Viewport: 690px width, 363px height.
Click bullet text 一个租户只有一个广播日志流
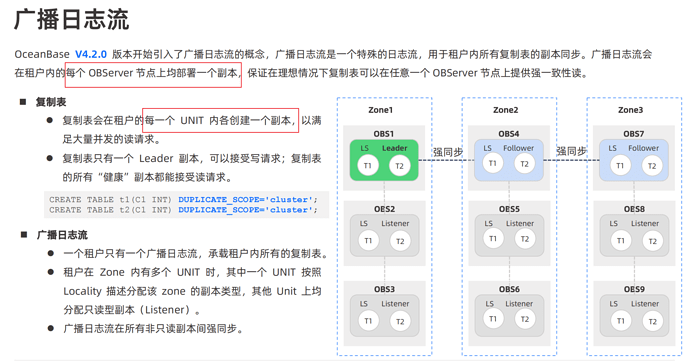tap(130, 253)
